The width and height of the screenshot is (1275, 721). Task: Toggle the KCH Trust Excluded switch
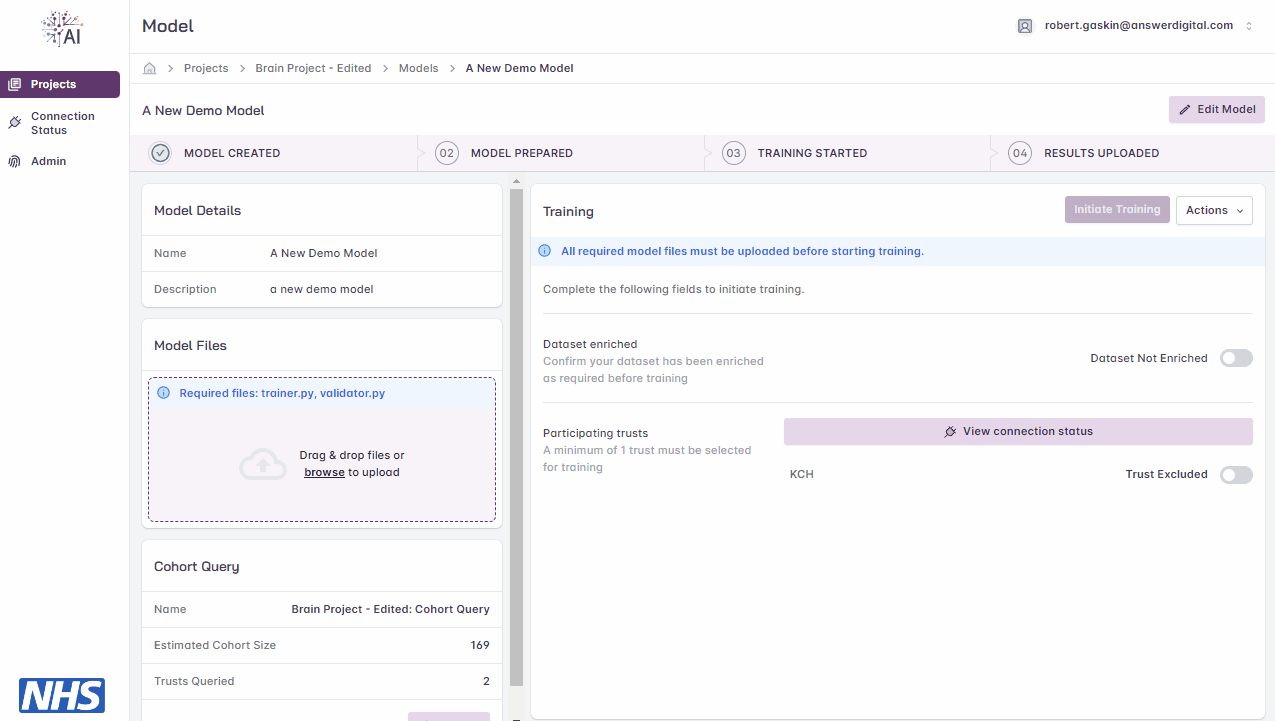pos(1236,474)
